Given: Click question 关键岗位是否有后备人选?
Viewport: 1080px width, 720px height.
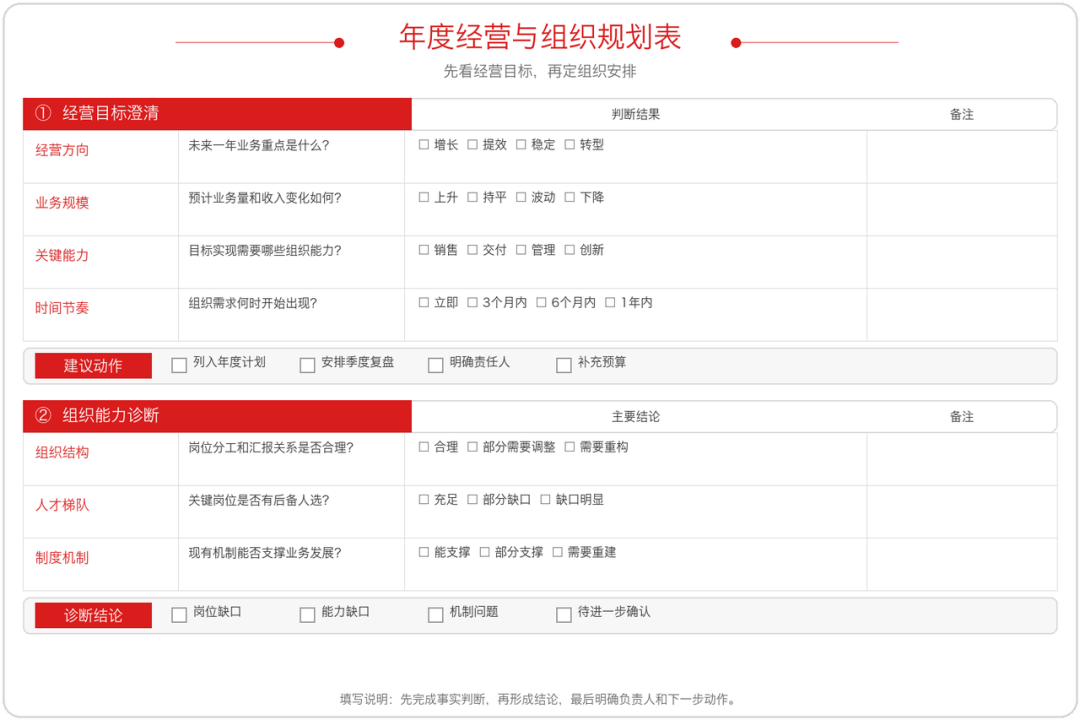Looking at the screenshot, I should click(x=259, y=500).
